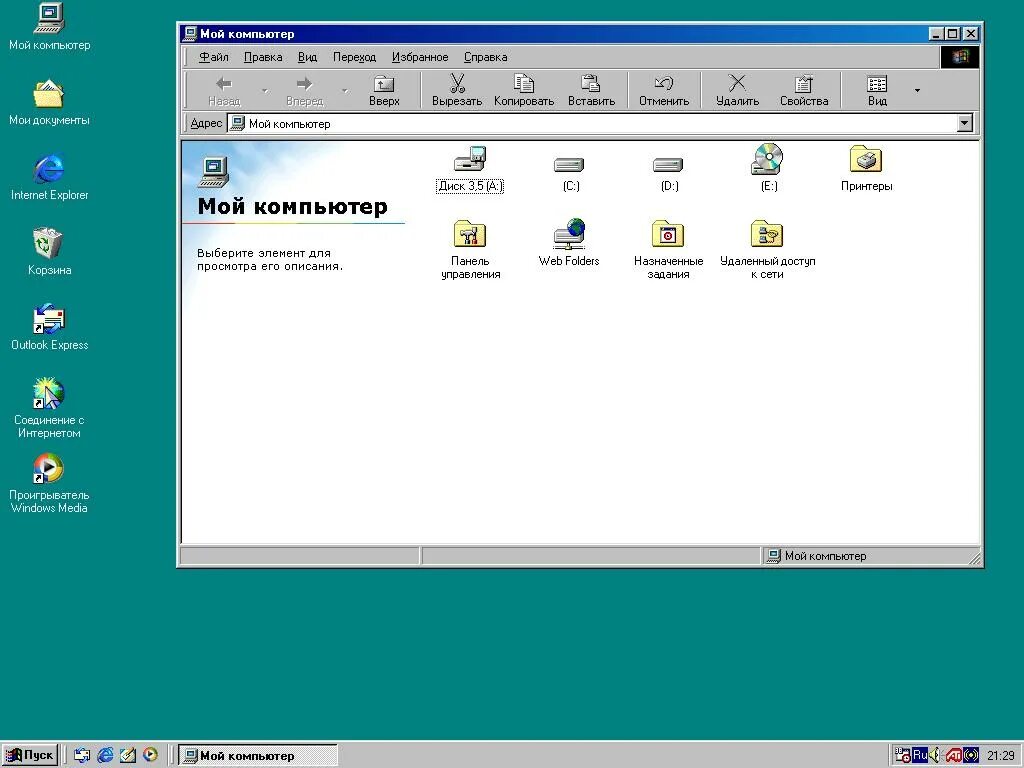Image resolution: width=1024 pixels, height=768 pixels.
Task: Open the Переход menu
Action: (x=354, y=57)
